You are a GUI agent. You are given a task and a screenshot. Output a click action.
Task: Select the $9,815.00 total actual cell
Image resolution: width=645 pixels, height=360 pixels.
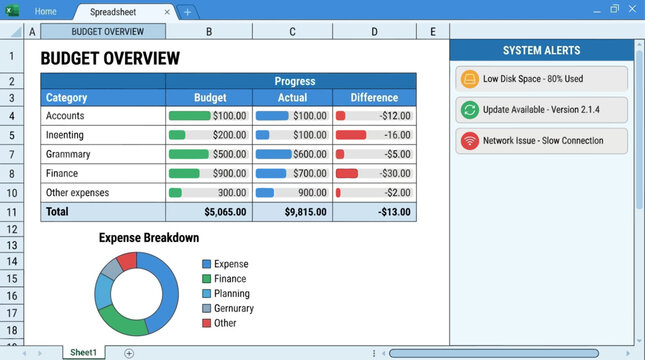[x=292, y=212]
